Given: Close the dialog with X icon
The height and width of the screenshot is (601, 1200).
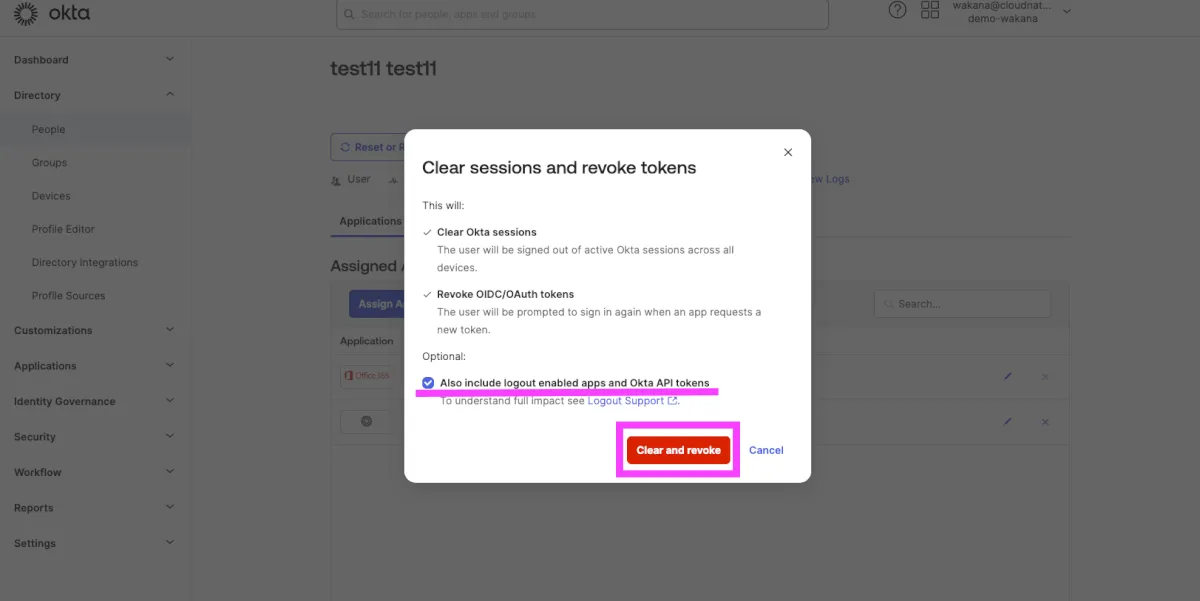Looking at the screenshot, I should [x=788, y=152].
